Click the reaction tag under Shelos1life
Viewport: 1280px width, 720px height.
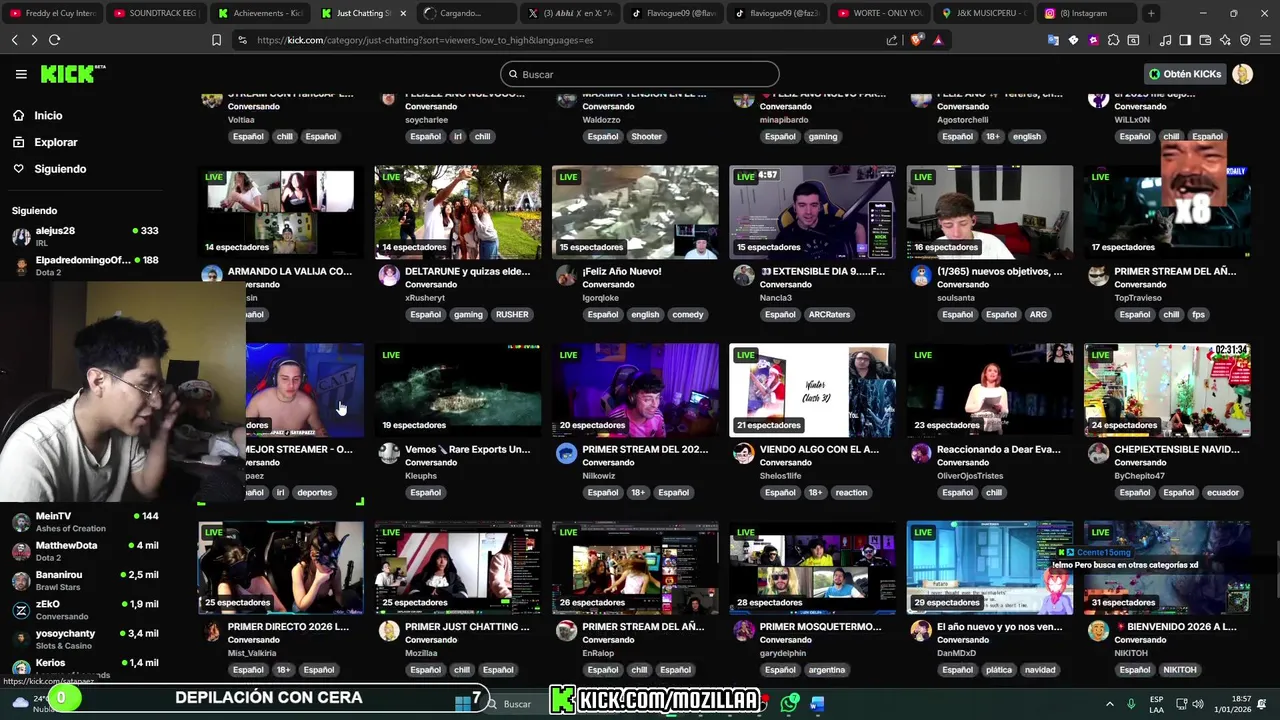click(851, 492)
